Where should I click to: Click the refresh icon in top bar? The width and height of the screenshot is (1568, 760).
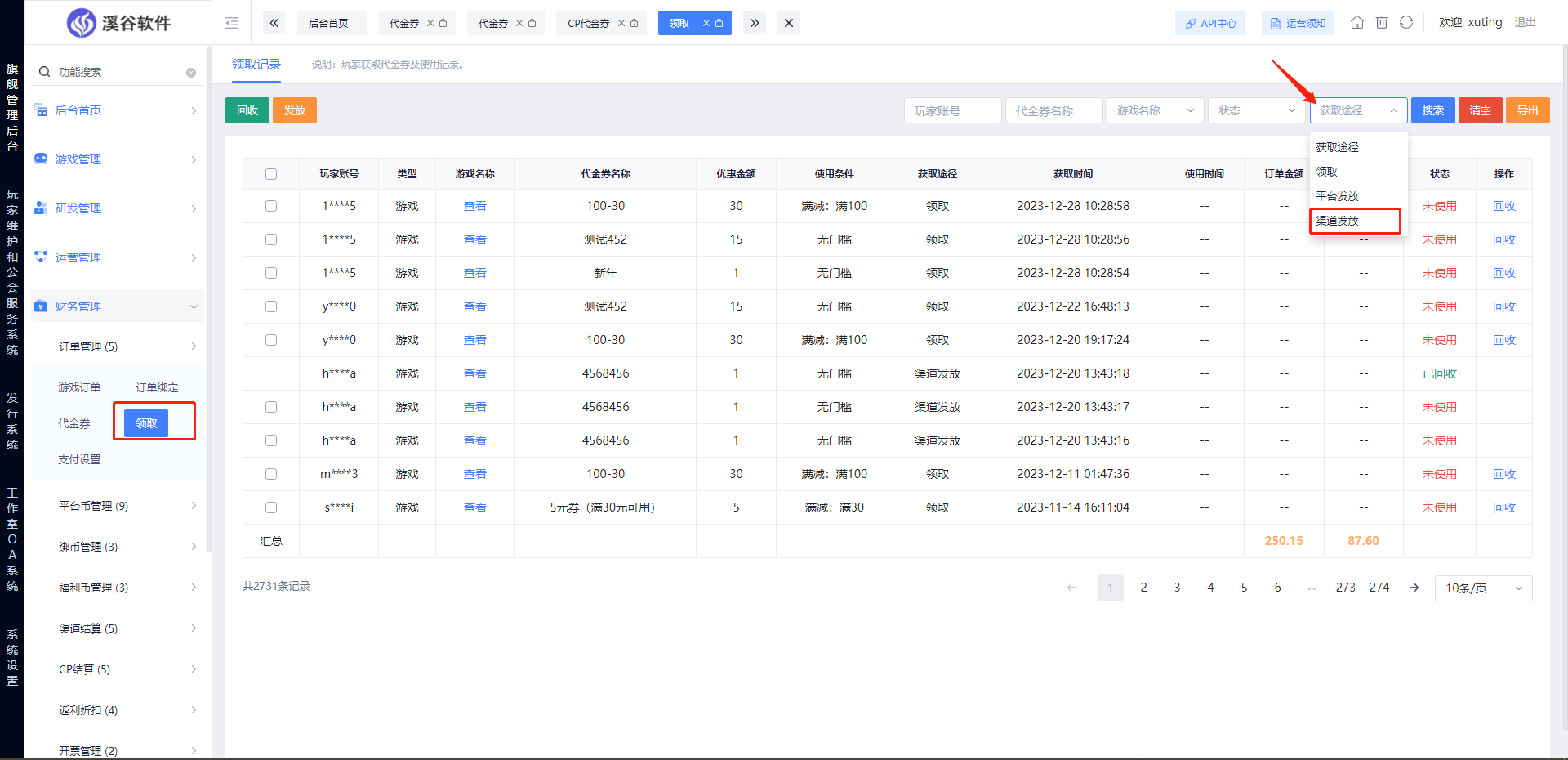[1406, 22]
